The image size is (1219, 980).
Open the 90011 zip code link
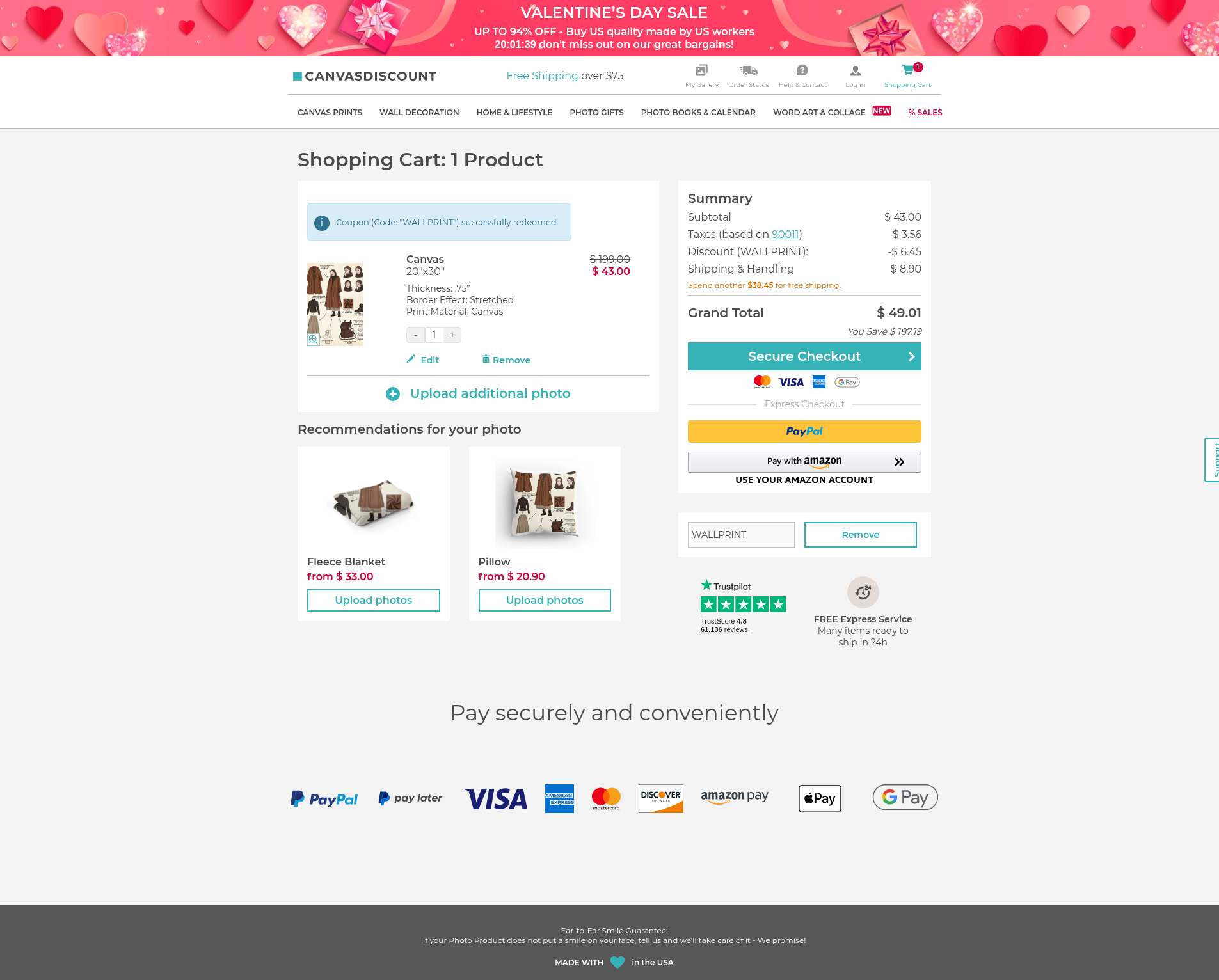click(x=785, y=234)
